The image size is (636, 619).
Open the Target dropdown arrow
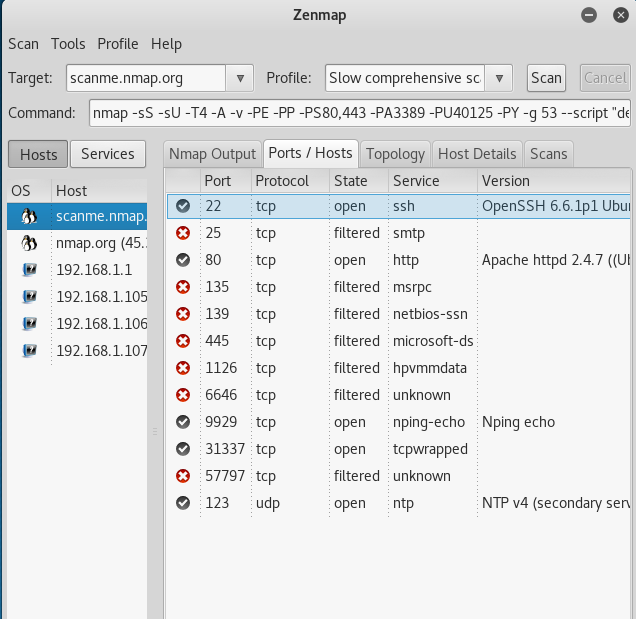tap(240, 78)
